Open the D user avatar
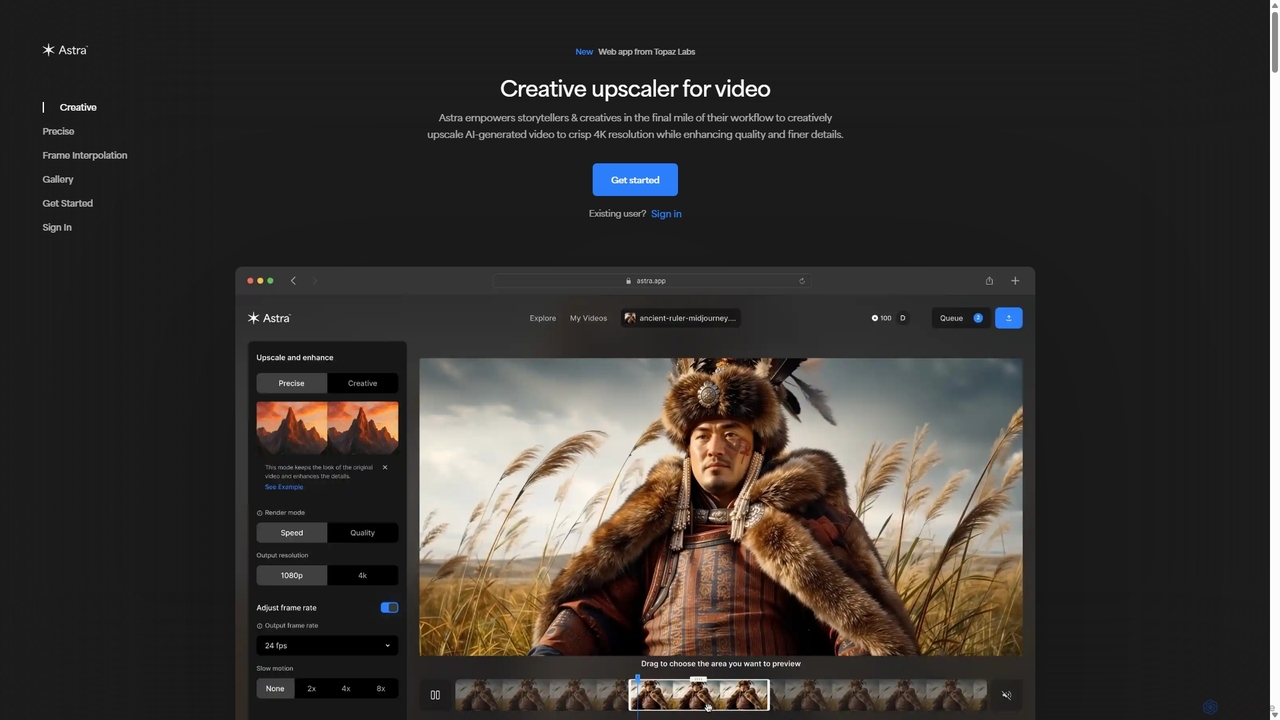This screenshot has height=720, width=1280. [x=902, y=318]
